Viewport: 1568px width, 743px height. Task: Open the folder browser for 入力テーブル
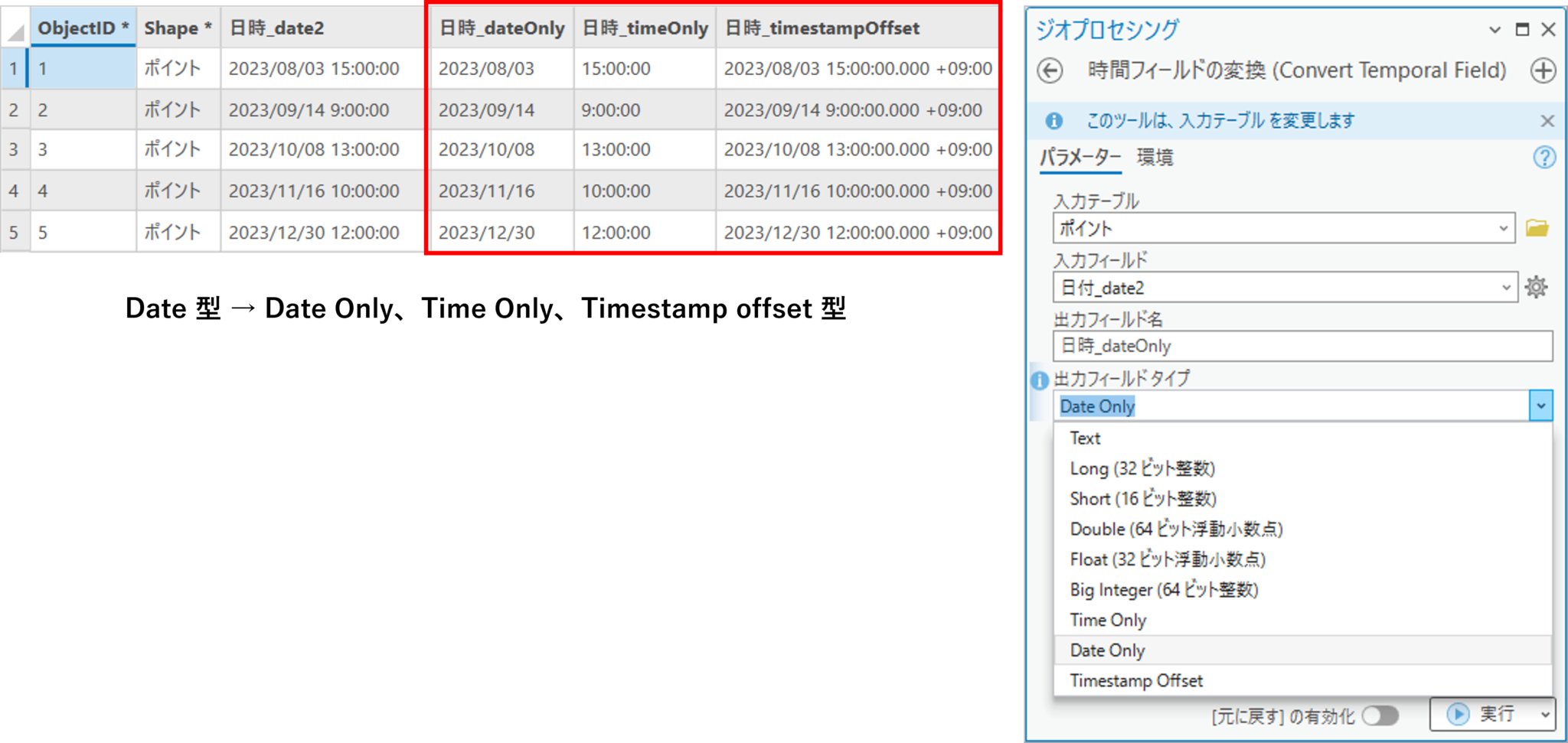tap(1539, 227)
